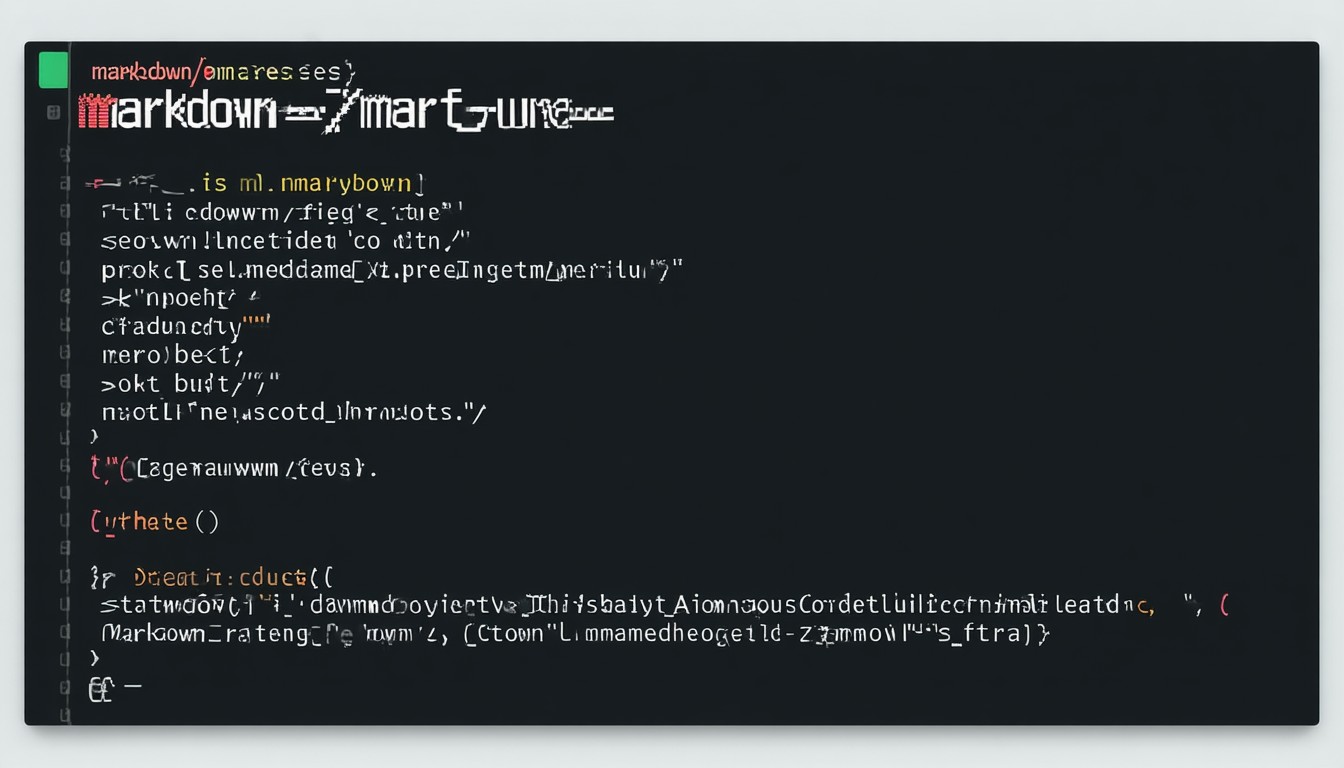
Task: Select the yellow 'is ml.nmarybown]' line
Action: click(x=312, y=183)
